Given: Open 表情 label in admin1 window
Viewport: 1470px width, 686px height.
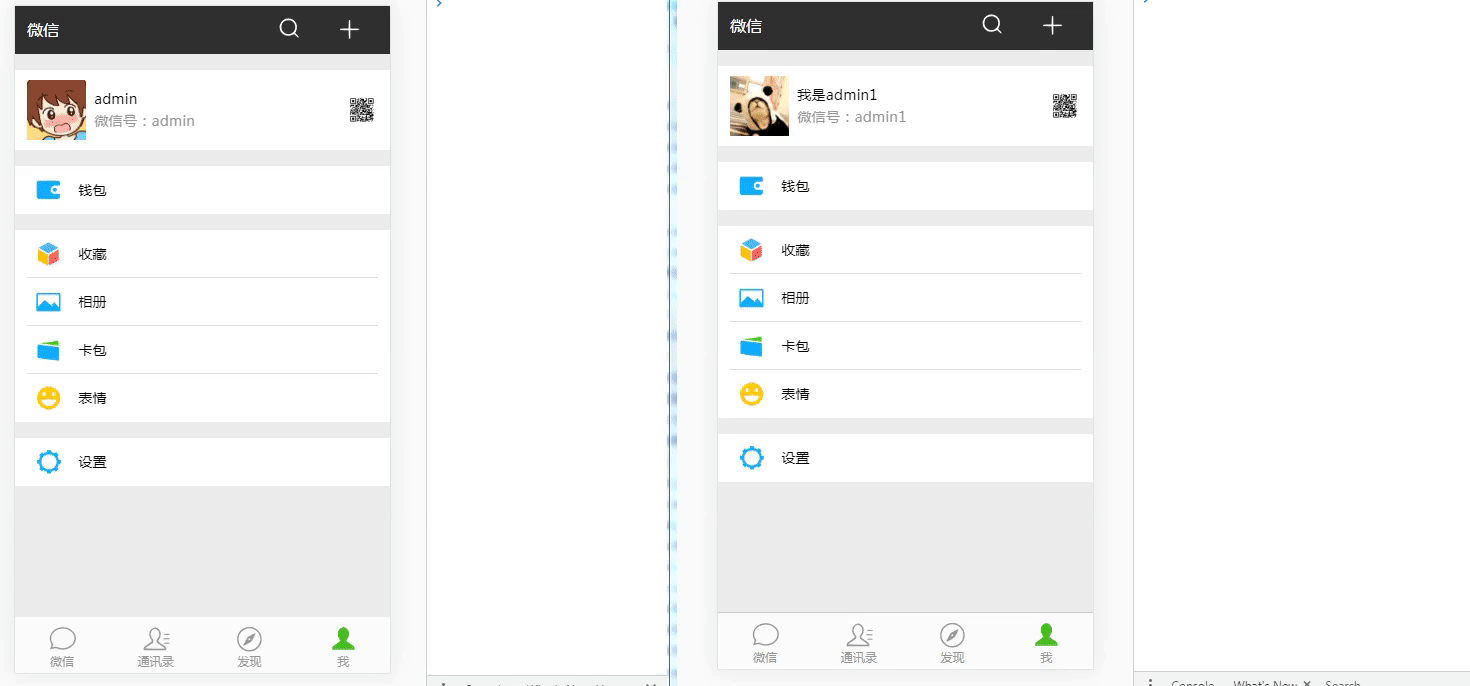Looking at the screenshot, I should click(796, 394).
